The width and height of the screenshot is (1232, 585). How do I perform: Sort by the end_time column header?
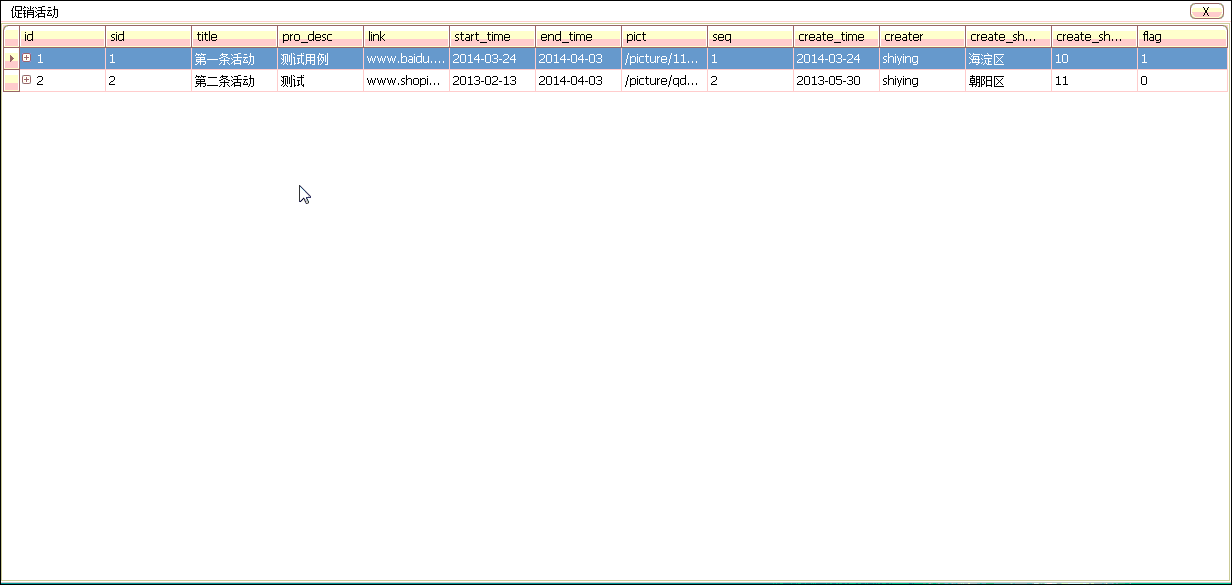pos(578,37)
